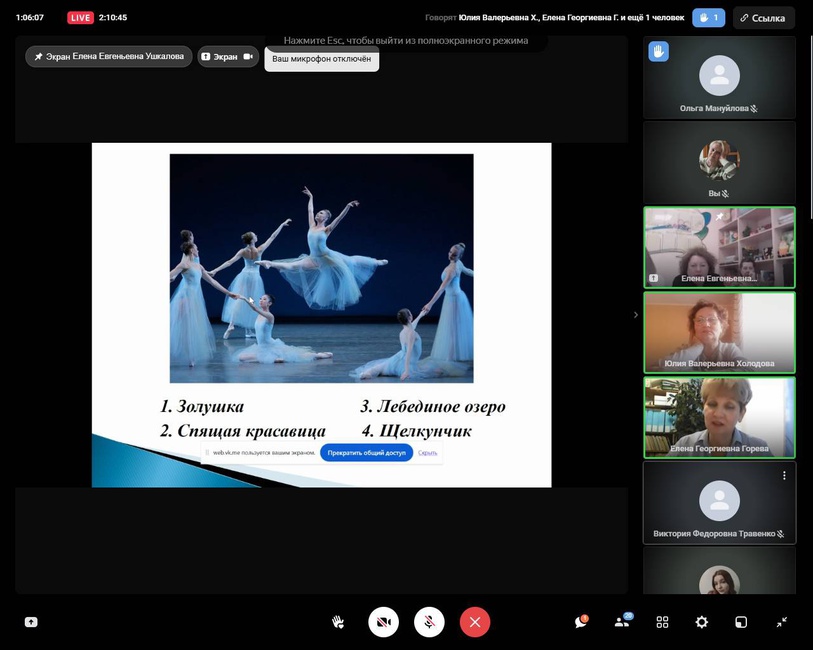
Task: Select Елена Евгеньевна video tile
Action: [x=719, y=248]
